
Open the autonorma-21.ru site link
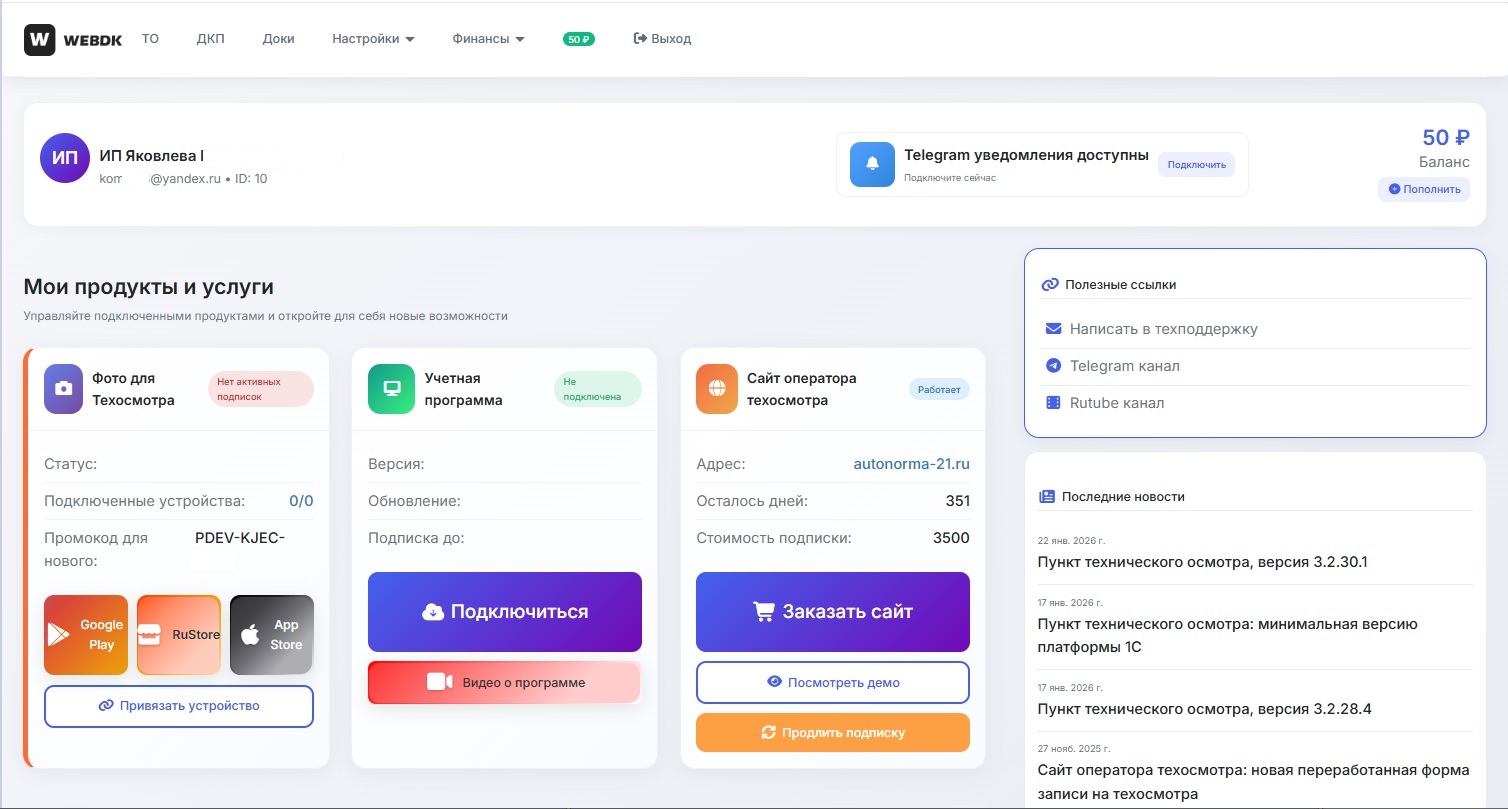pos(911,464)
